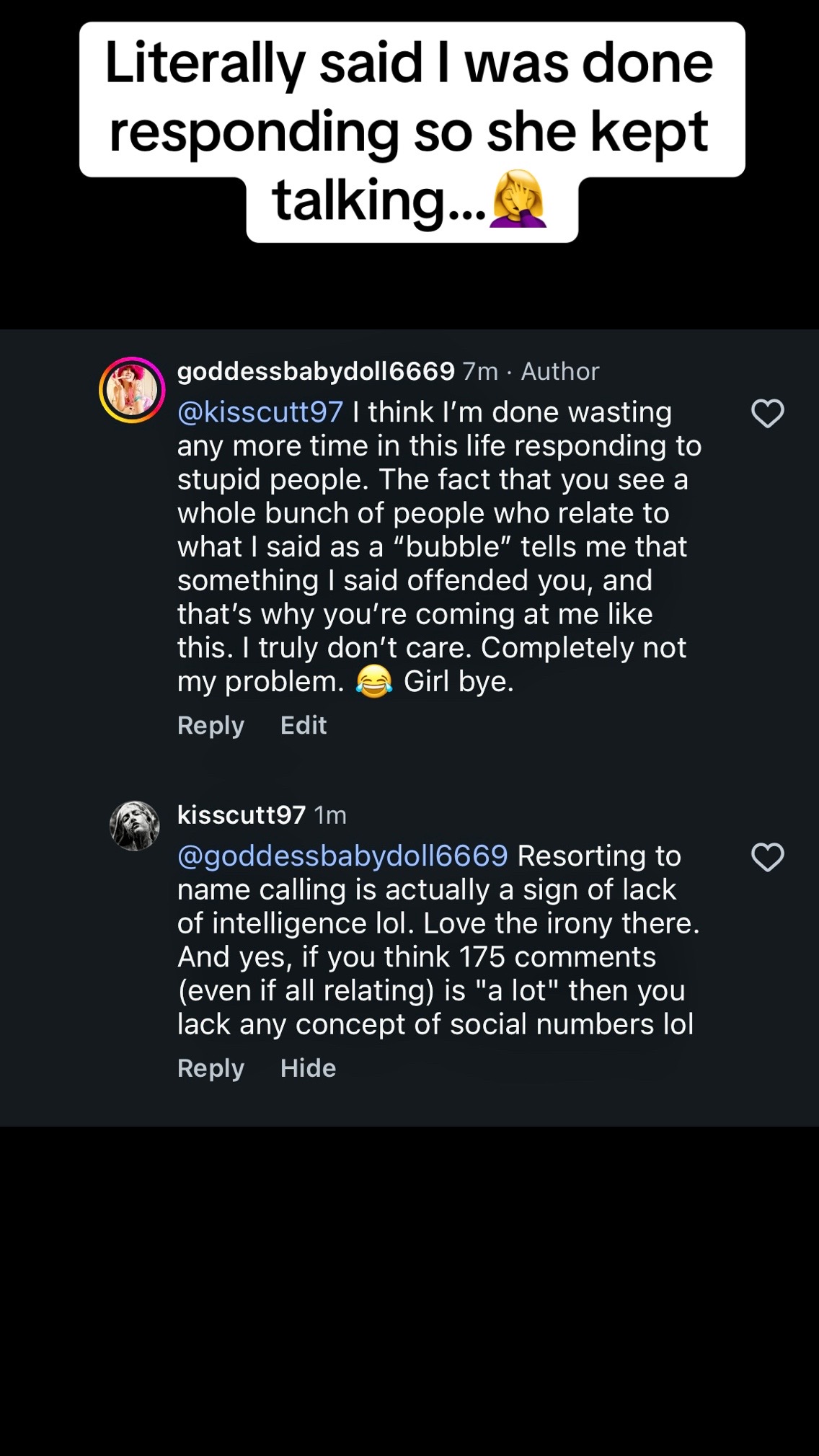Tap the heart icon beside kisscutt97's comment
This screenshot has height=1456, width=819.
[x=767, y=858]
